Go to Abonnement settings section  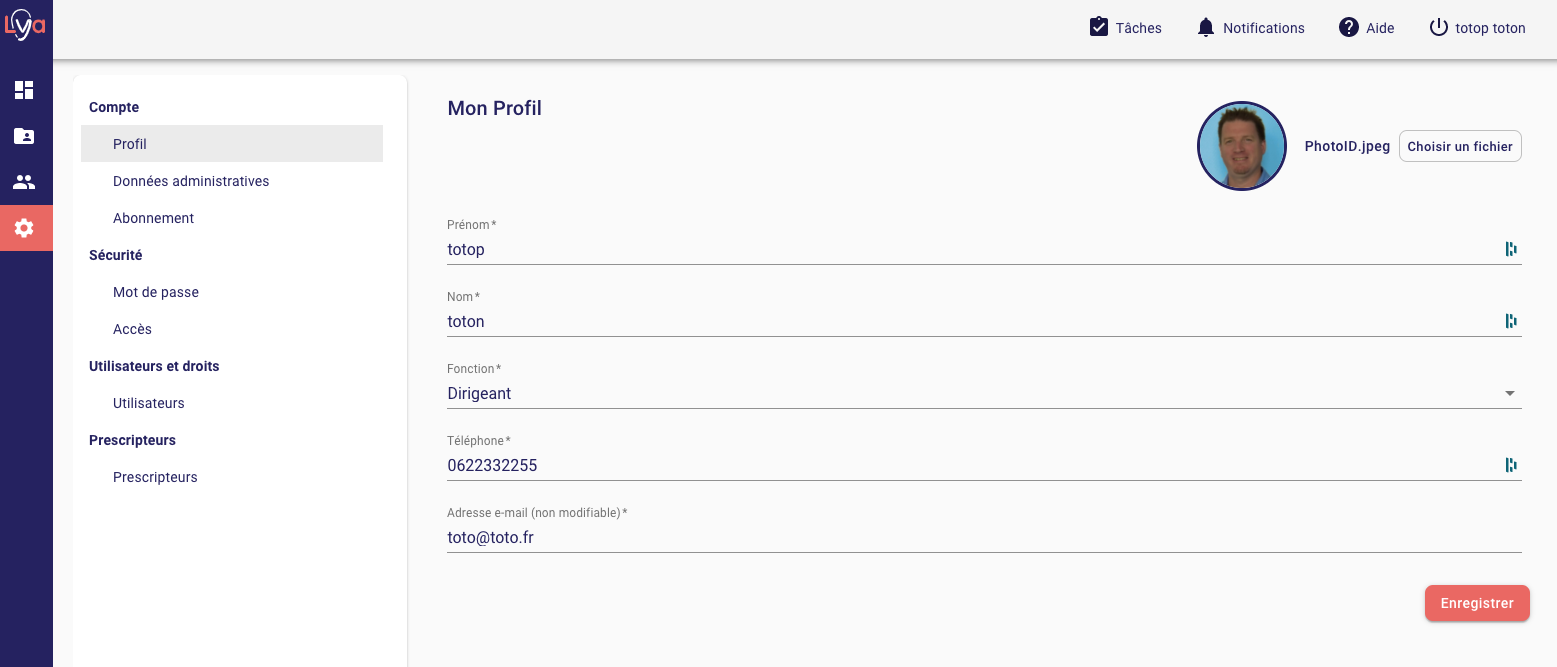click(153, 218)
